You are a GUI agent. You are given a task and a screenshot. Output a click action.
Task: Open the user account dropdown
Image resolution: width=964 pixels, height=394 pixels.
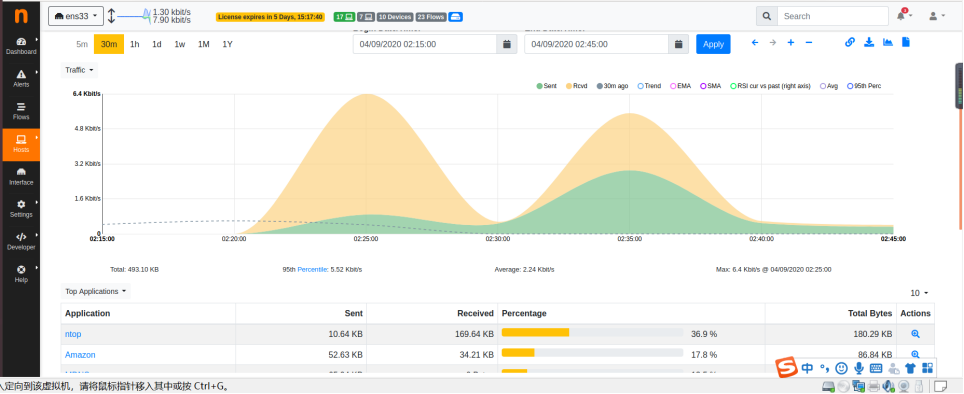coord(936,16)
